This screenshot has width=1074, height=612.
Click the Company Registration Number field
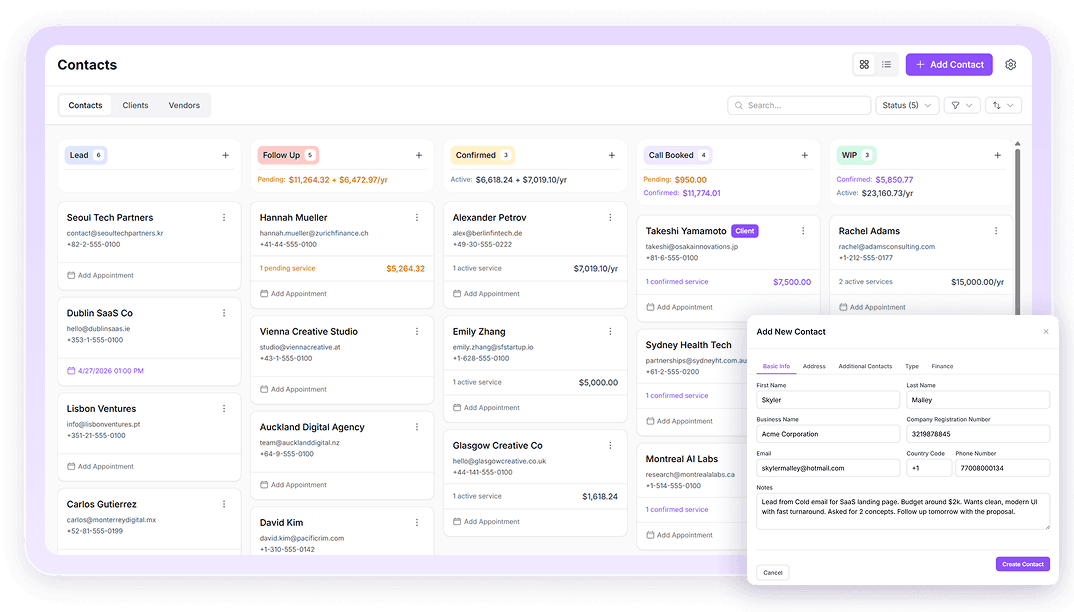click(977, 434)
